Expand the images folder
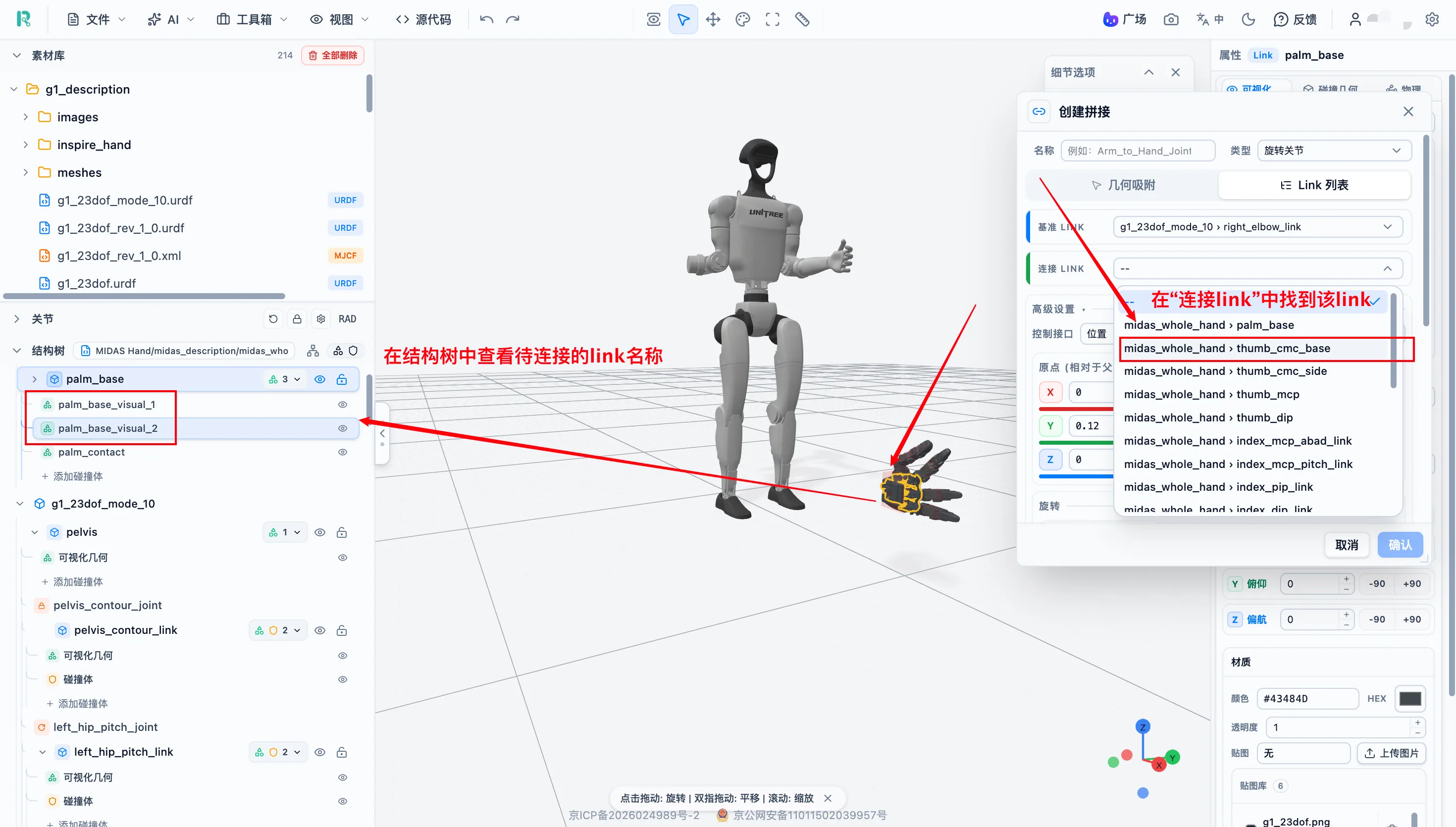This screenshot has width=1456, height=827. click(26, 117)
